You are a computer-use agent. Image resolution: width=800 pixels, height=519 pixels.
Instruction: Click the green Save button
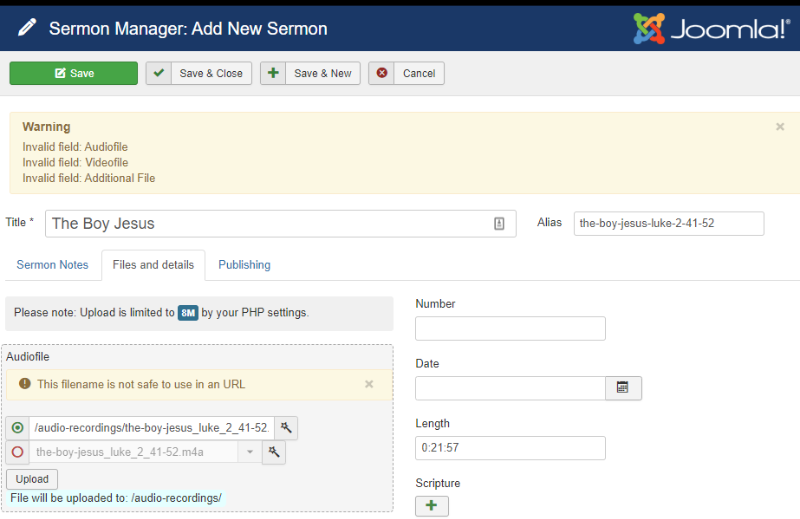[73, 73]
